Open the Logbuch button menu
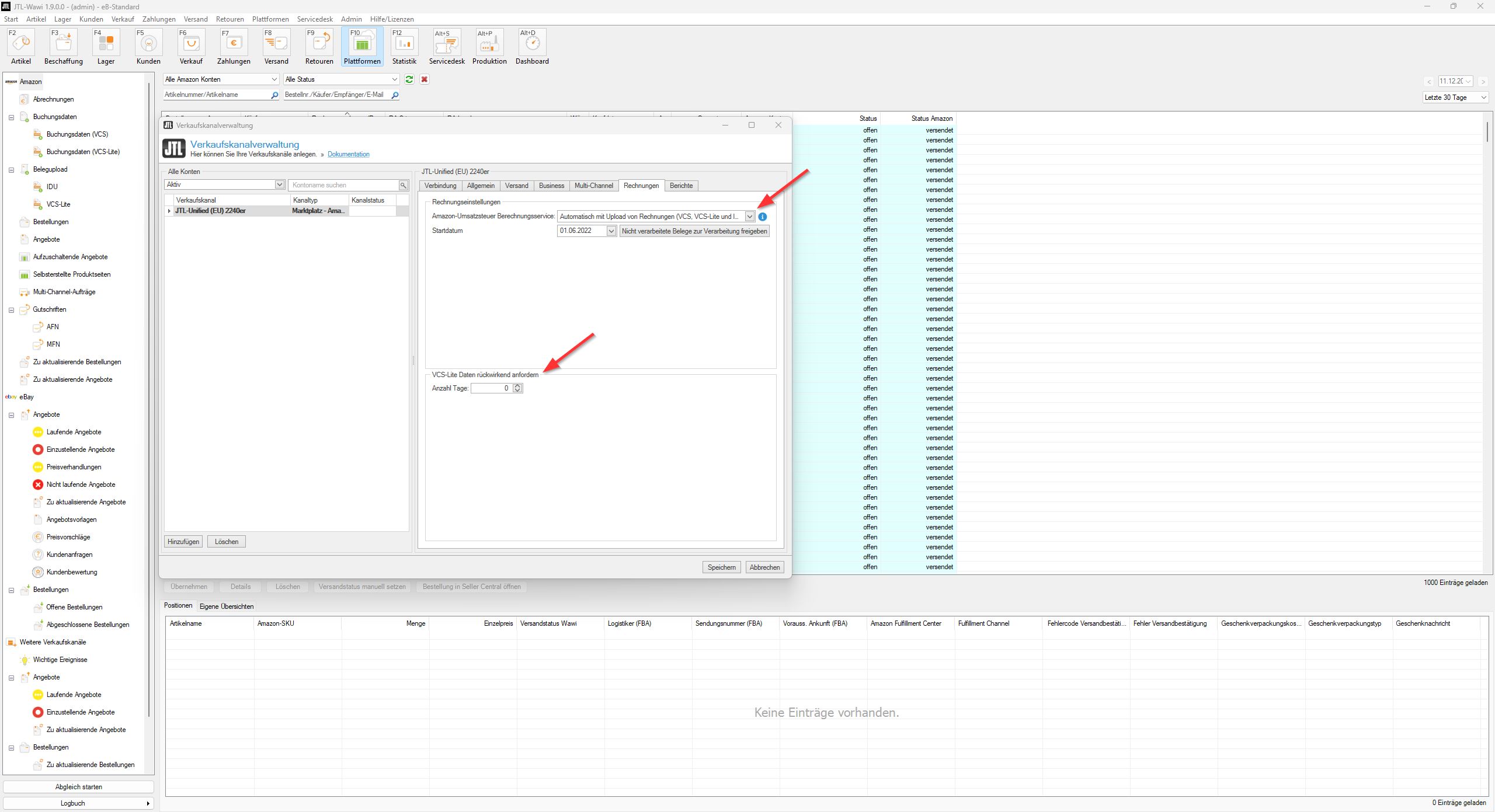This screenshot has height=812, width=1495. (x=78, y=803)
